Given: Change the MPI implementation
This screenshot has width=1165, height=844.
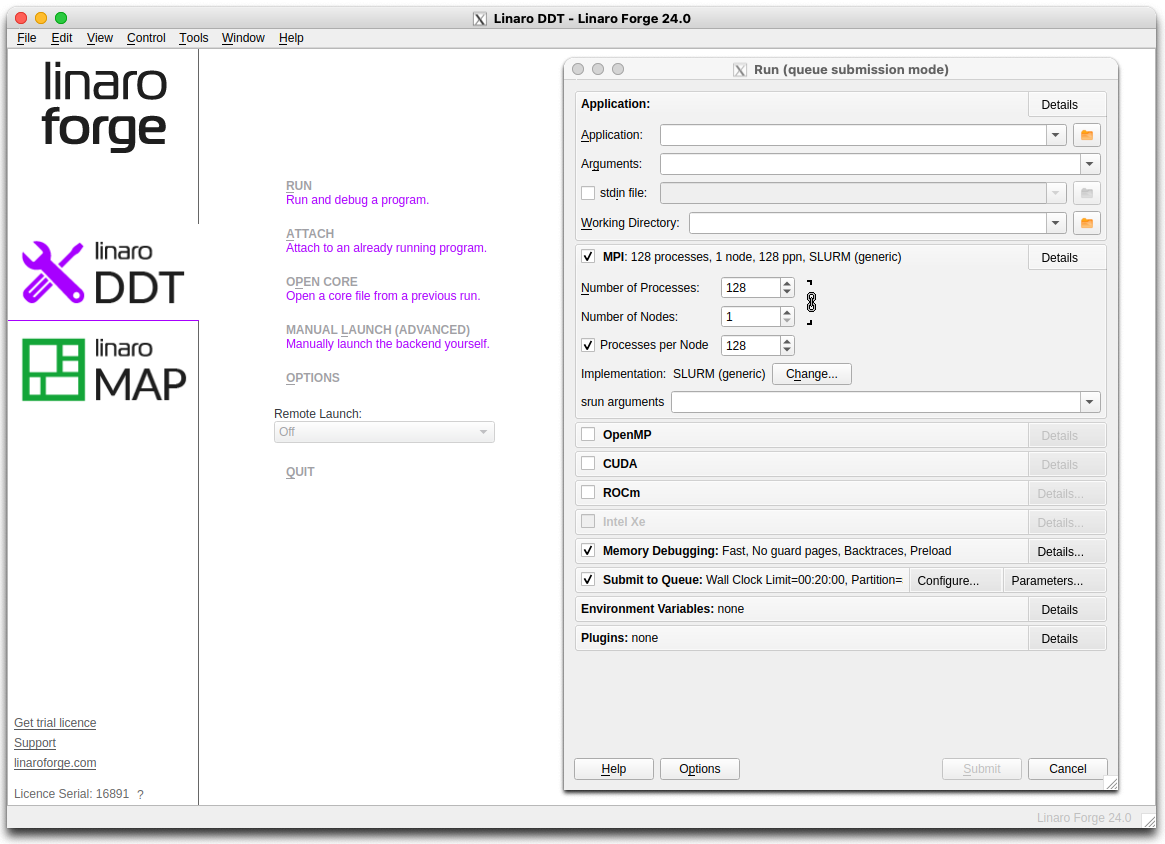Looking at the screenshot, I should tap(811, 374).
